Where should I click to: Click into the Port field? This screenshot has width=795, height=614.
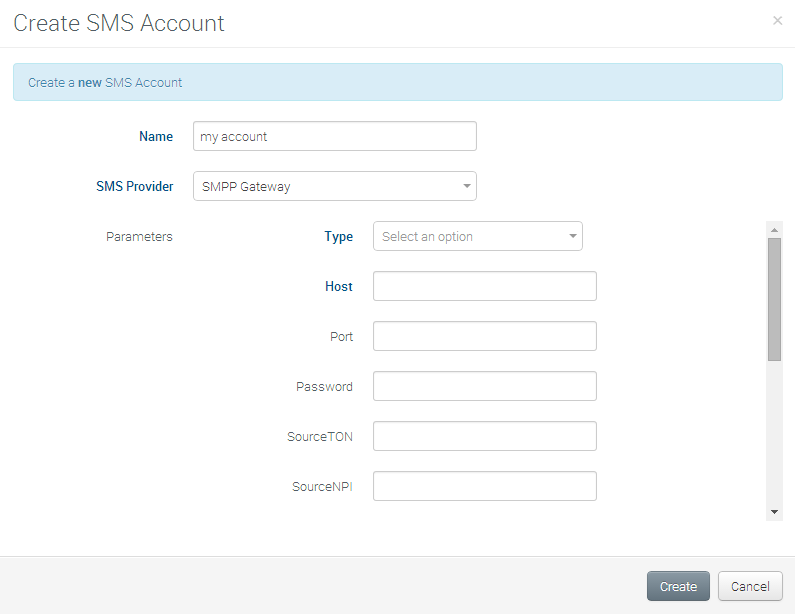tap(484, 336)
